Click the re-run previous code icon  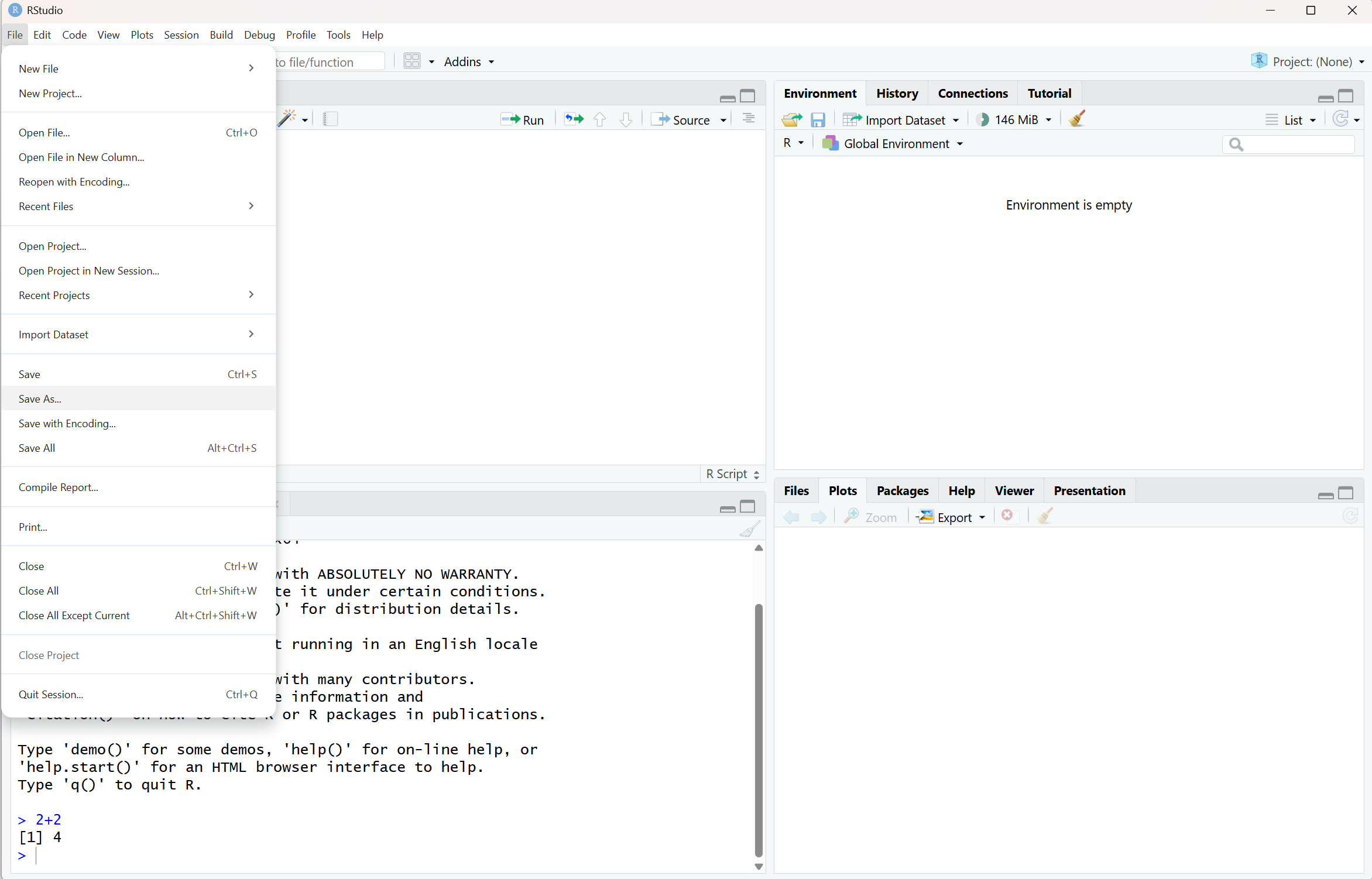pos(574,119)
